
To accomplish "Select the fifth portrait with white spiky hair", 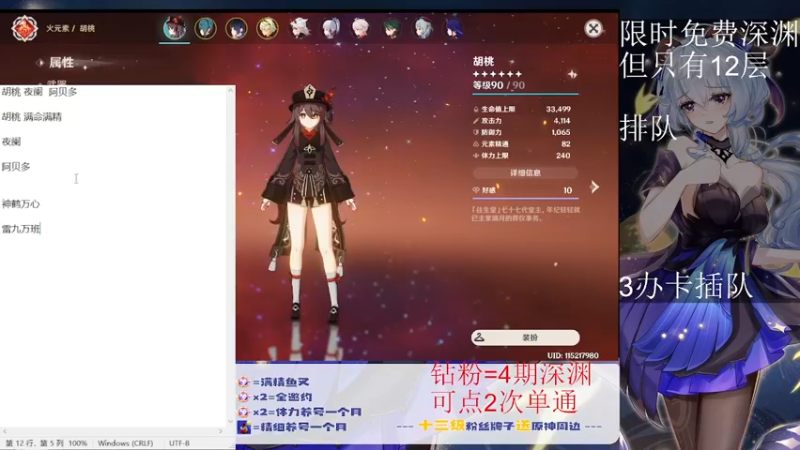I will click(x=299, y=28).
